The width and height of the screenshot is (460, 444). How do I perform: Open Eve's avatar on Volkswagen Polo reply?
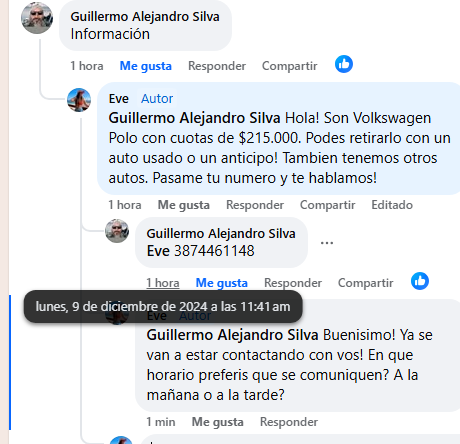[x=79, y=100]
